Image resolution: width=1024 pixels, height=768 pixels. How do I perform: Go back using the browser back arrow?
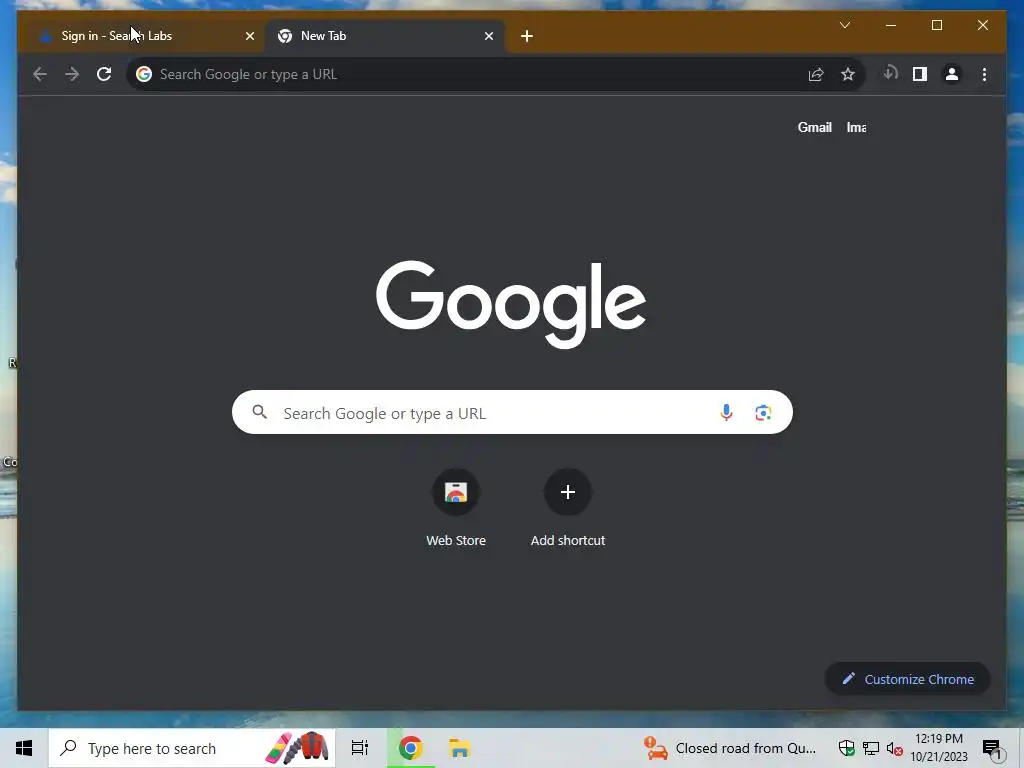(x=40, y=74)
